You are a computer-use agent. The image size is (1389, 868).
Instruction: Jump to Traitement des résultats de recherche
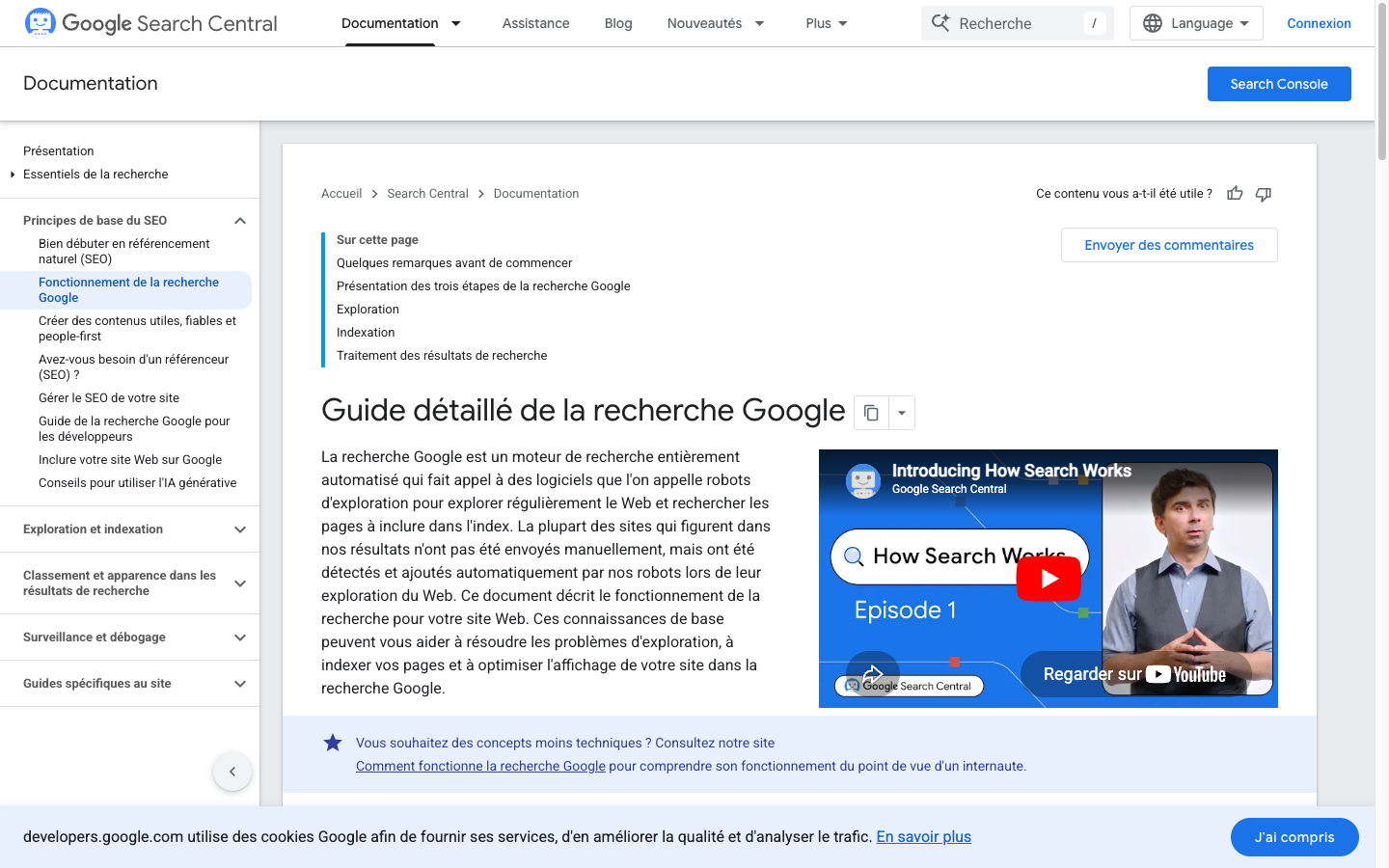pos(442,356)
